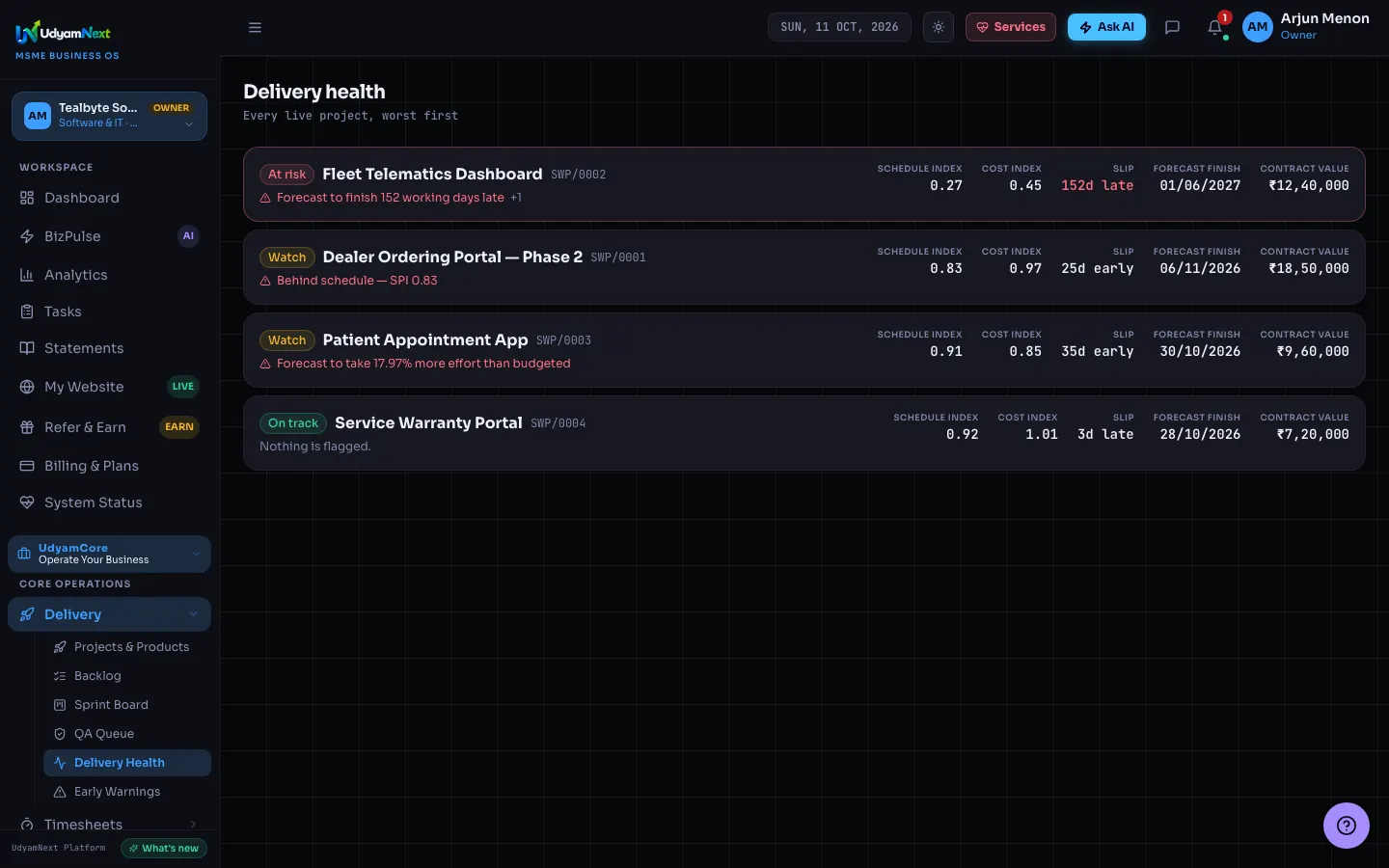Click the My Website globe icon

(x=27, y=387)
